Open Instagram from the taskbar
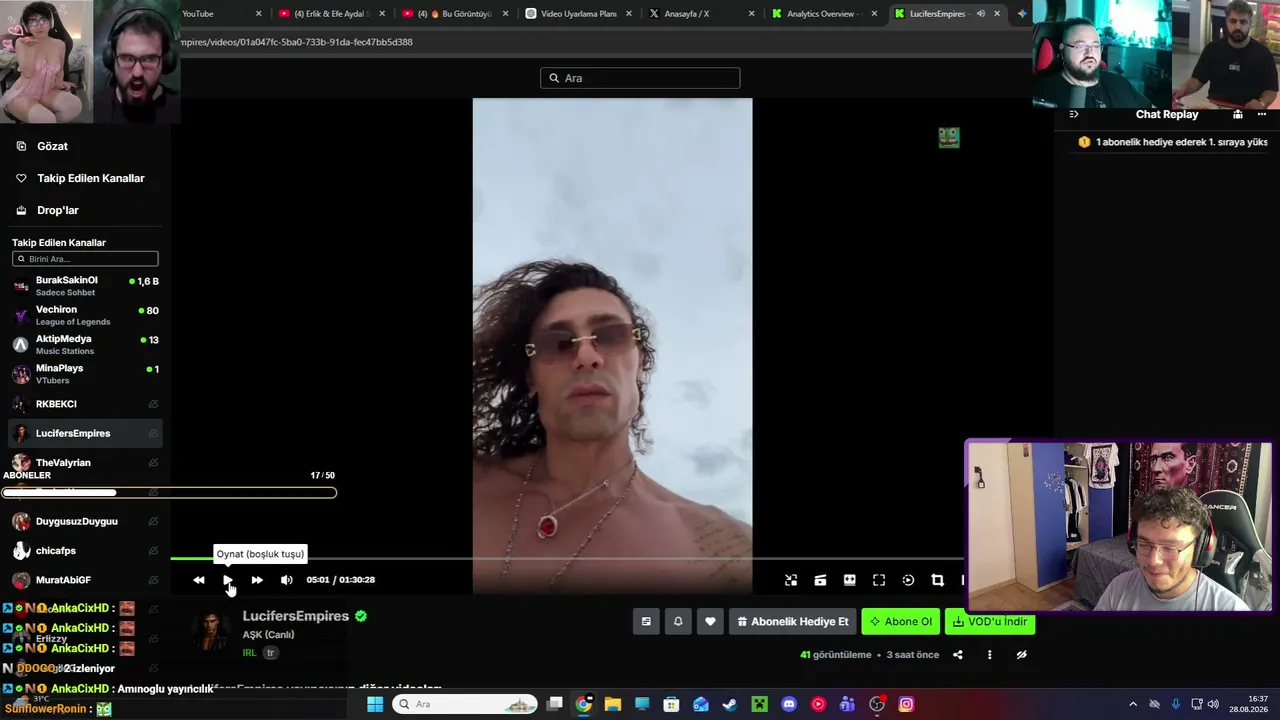1280x720 pixels. coord(906,704)
